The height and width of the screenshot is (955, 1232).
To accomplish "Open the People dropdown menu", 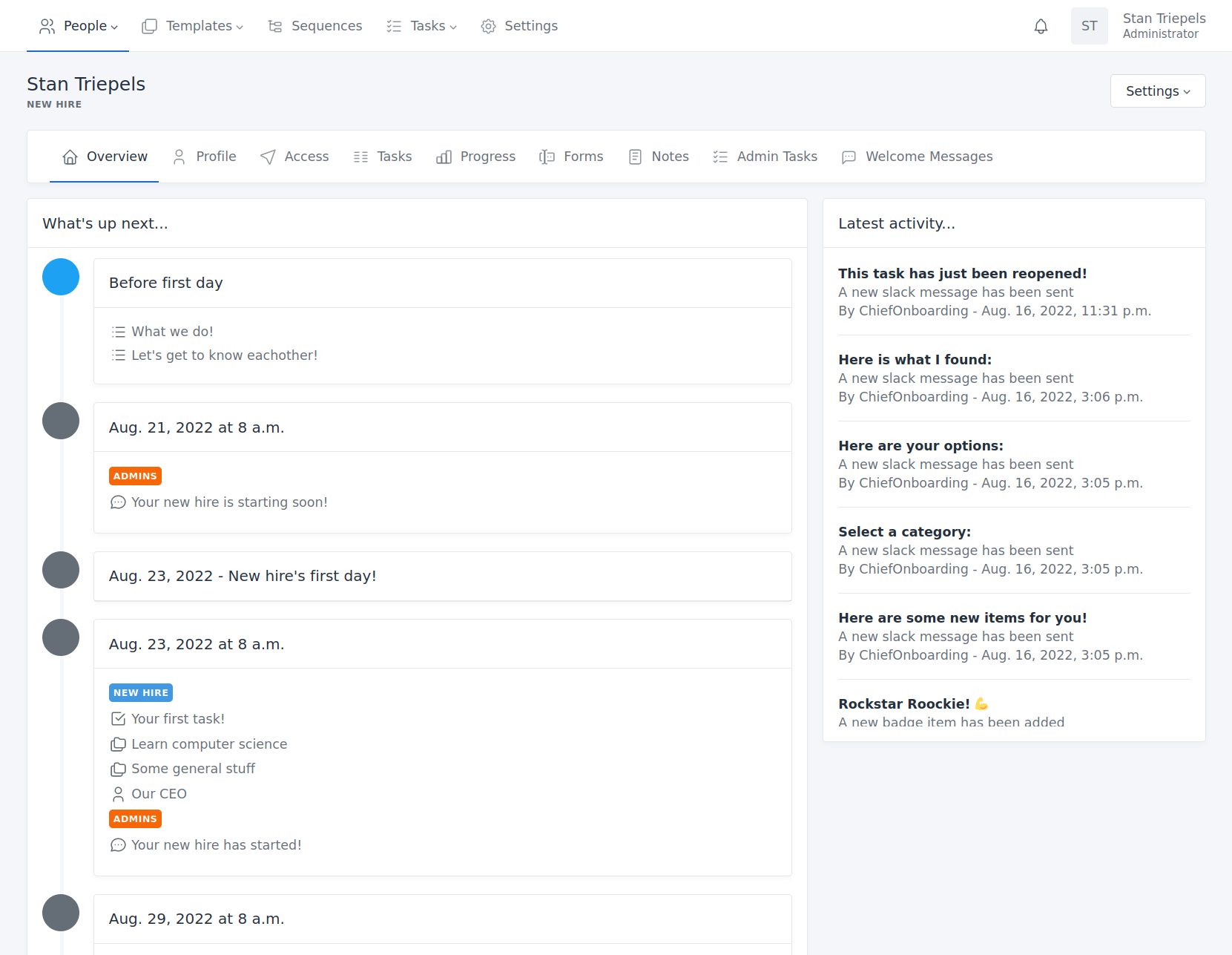I will (x=78, y=26).
